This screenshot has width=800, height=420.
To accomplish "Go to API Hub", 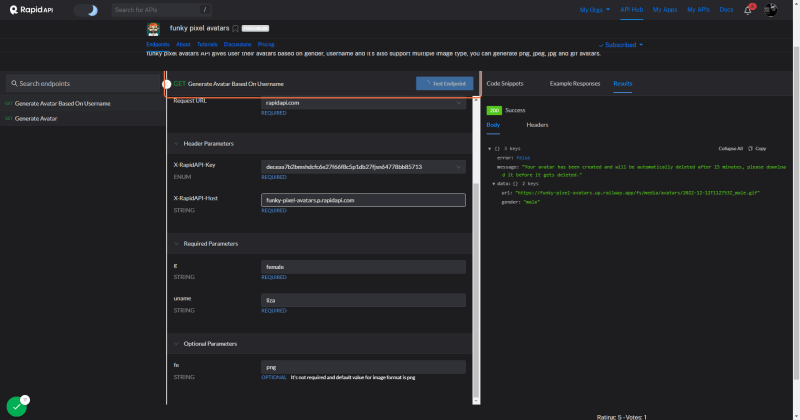I will (631, 10).
